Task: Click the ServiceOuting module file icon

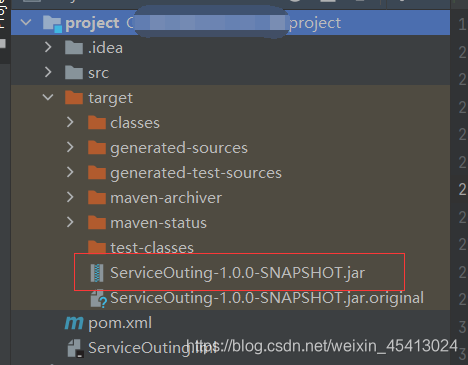Action: (76, 349)
